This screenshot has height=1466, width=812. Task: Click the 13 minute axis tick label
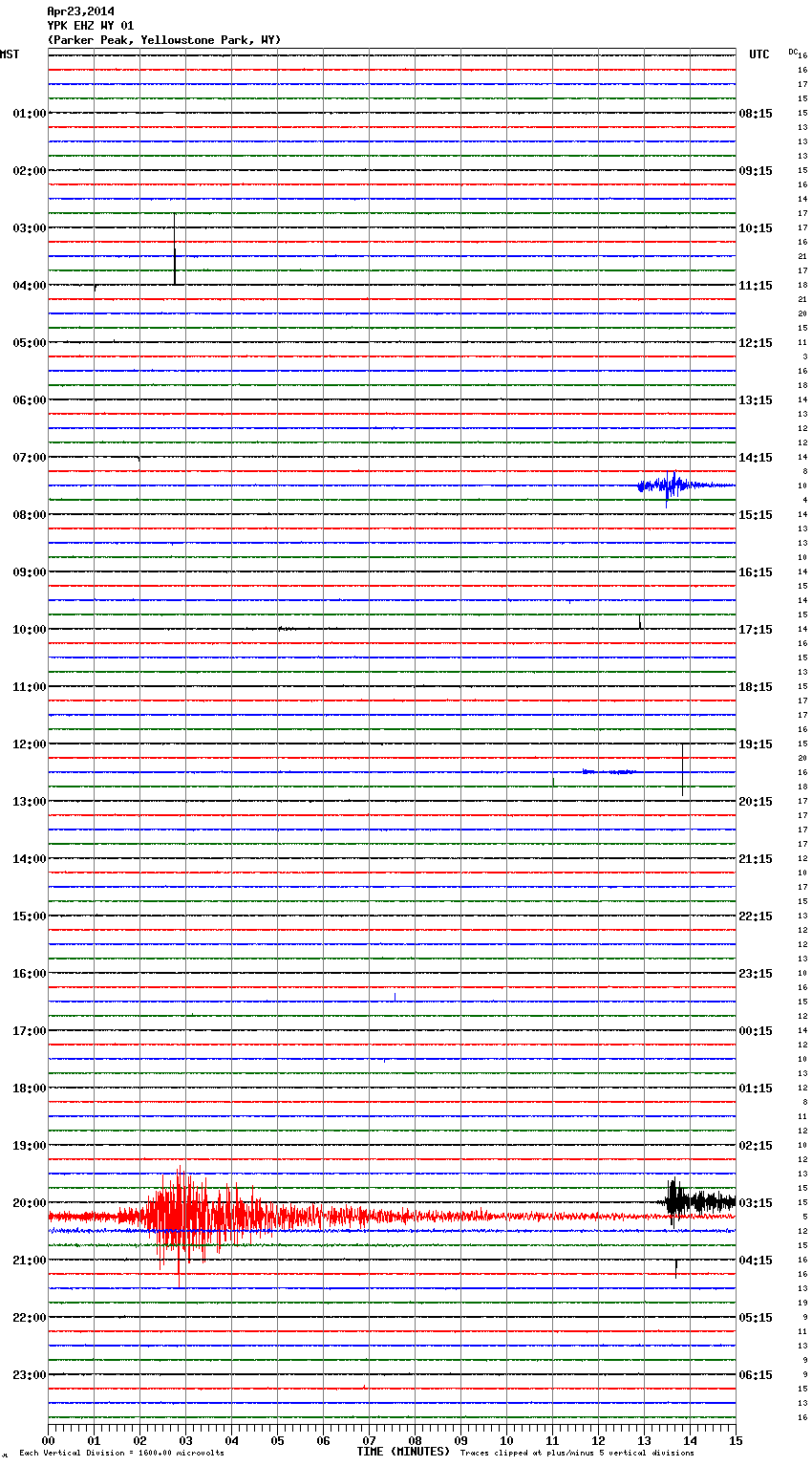[644, 1440]
